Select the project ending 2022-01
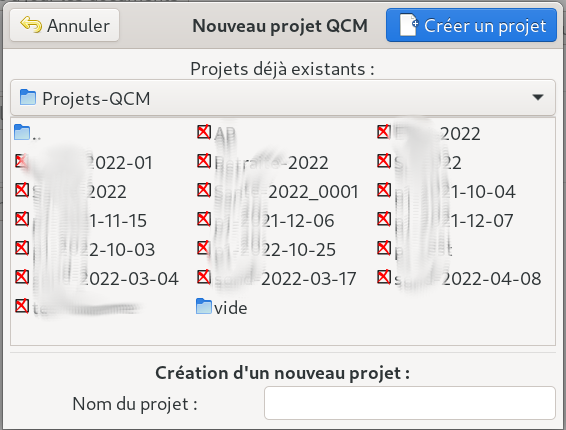 tap(84, 162)
